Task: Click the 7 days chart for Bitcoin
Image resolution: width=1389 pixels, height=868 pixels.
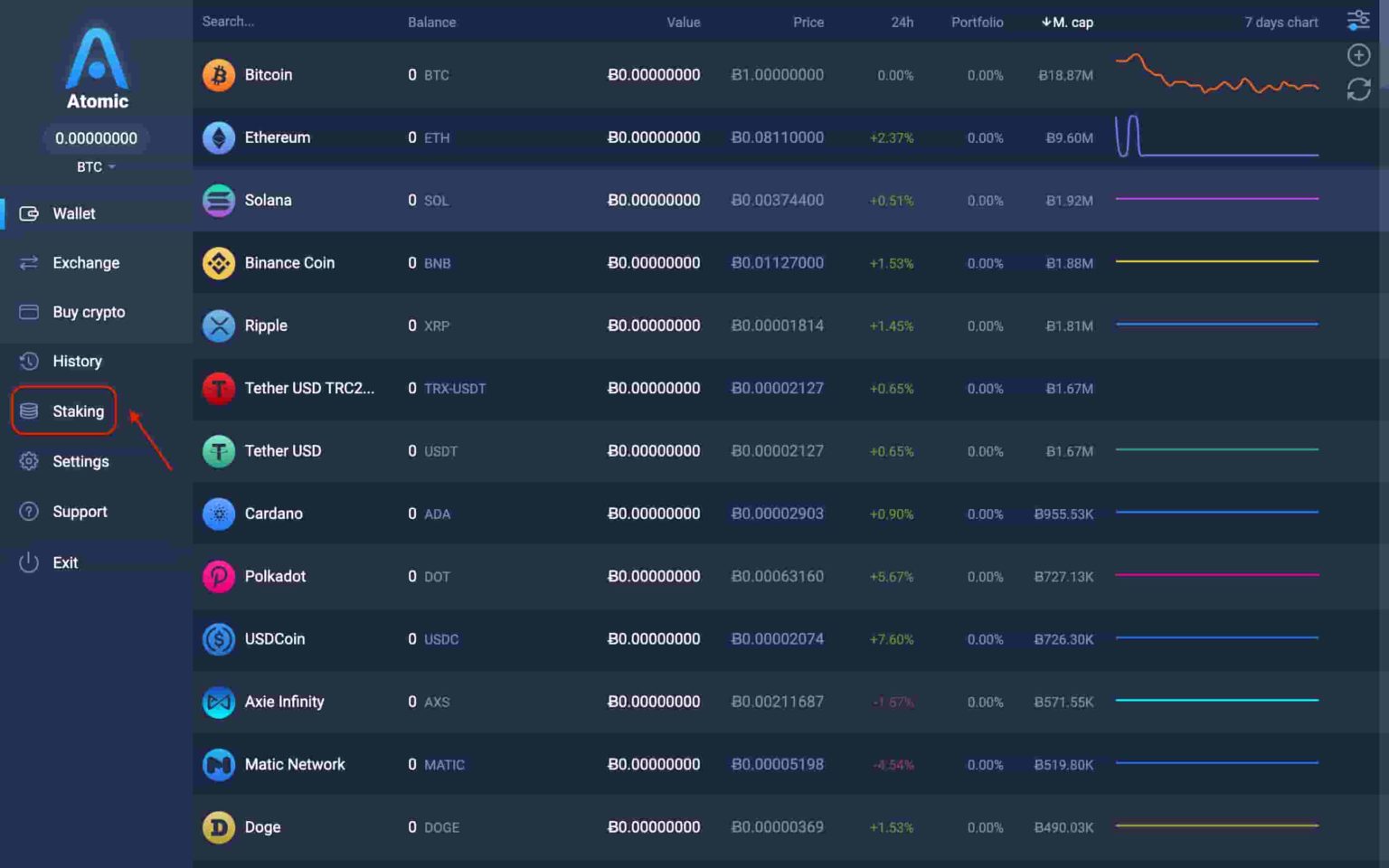Action: 1216,76
